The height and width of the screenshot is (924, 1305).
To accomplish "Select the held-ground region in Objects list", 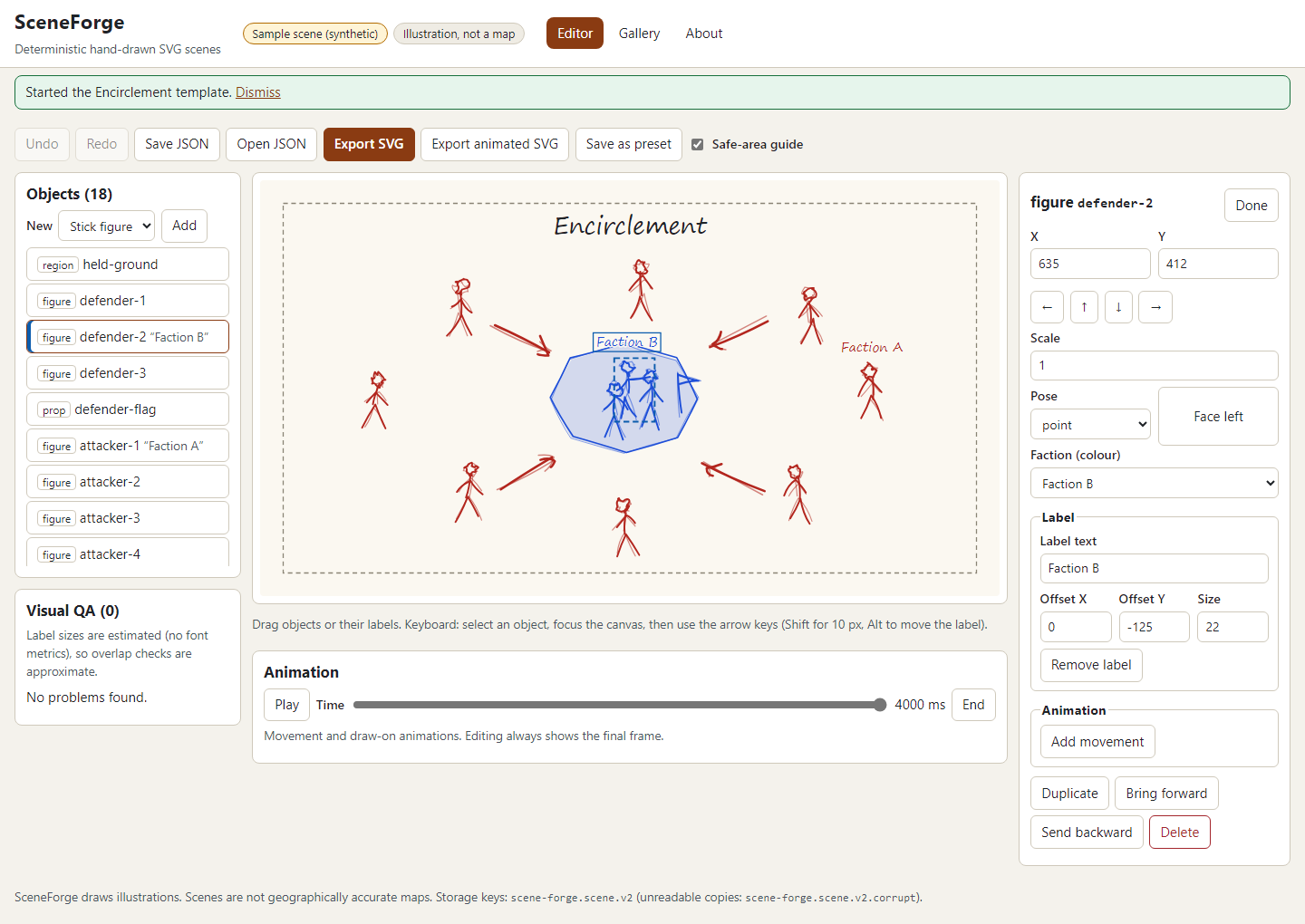I will (128, 265).
